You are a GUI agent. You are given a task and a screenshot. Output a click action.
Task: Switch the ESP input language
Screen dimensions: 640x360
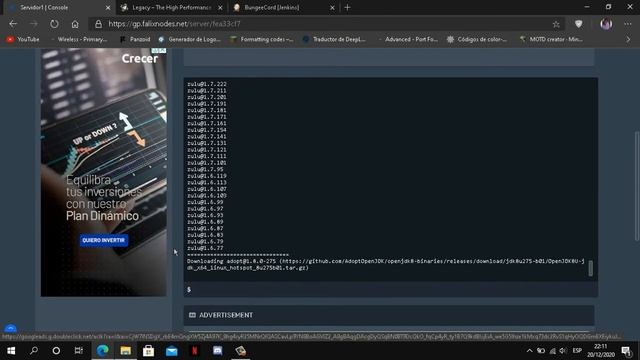(577, 351)
